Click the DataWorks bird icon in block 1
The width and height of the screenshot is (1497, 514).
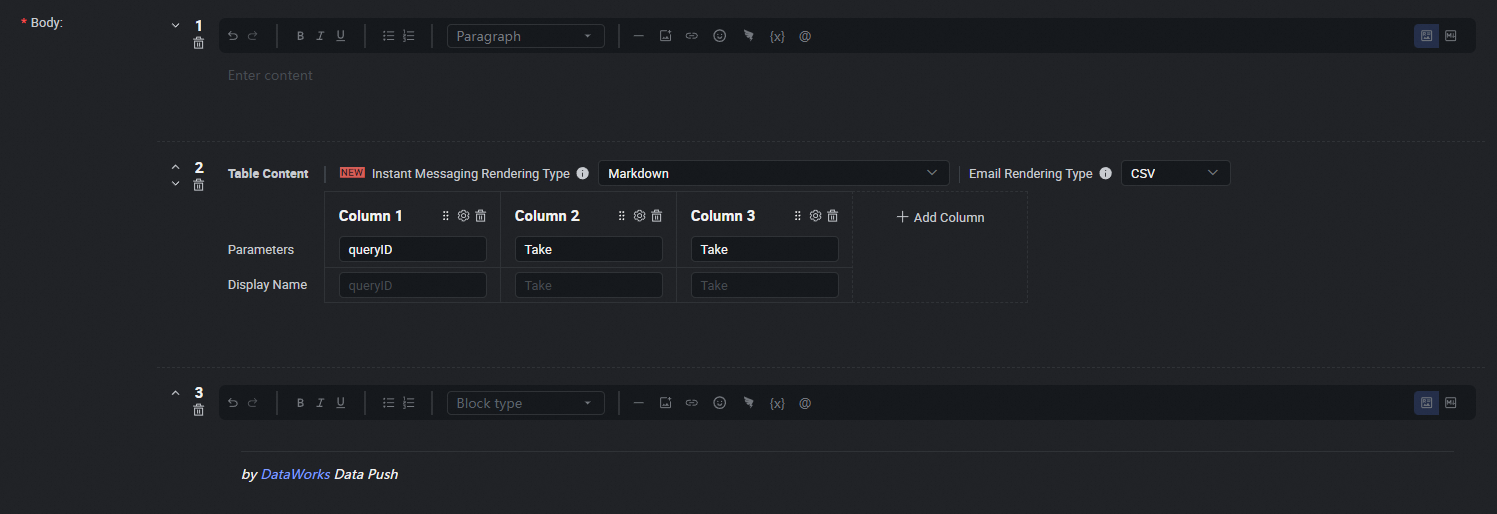pyautogui.click(x=748, y=36)
